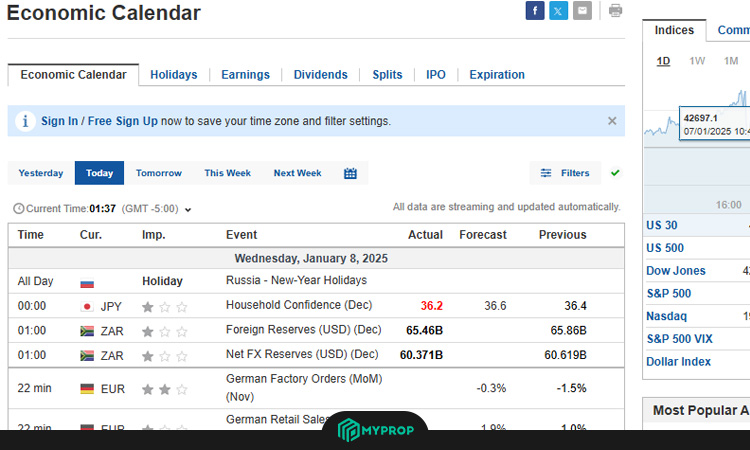The width and height of the screenshot is (750, 450).
Task: Open the Nasdaq index link
Action: click(x=666, y=316)
